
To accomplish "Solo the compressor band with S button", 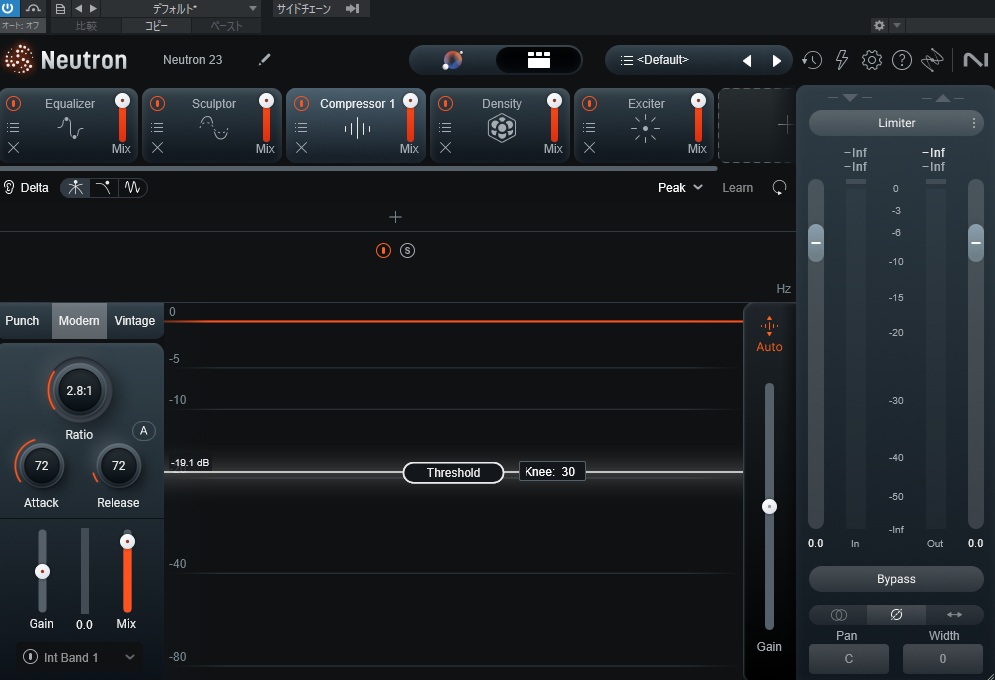I will [407, 251].
